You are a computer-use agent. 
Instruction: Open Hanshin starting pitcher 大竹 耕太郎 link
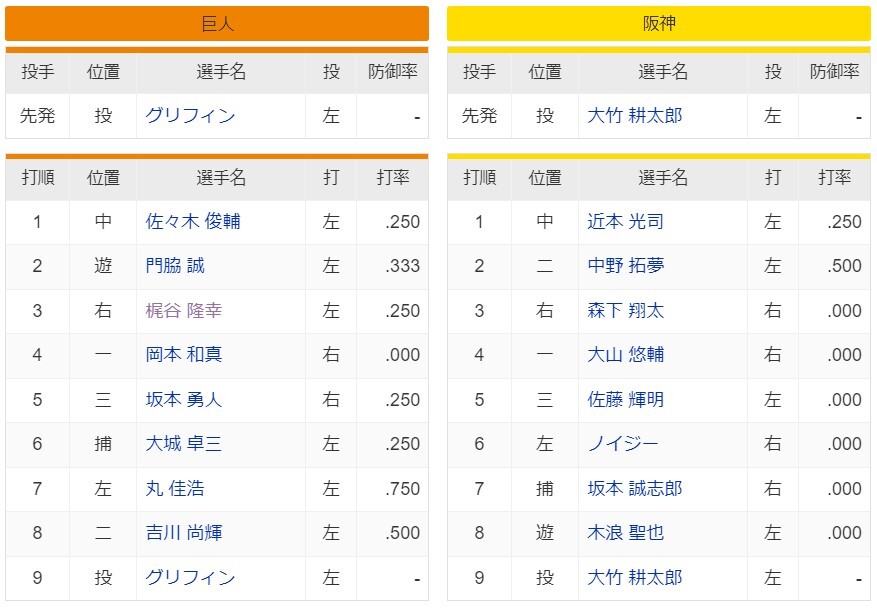(634, 116)
